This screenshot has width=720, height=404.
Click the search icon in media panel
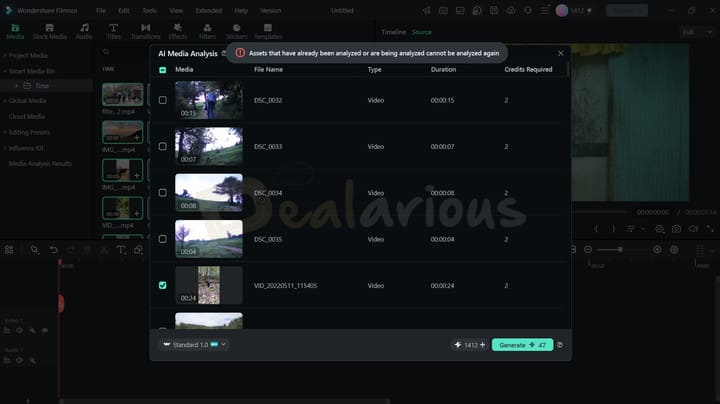pos(106,52)
